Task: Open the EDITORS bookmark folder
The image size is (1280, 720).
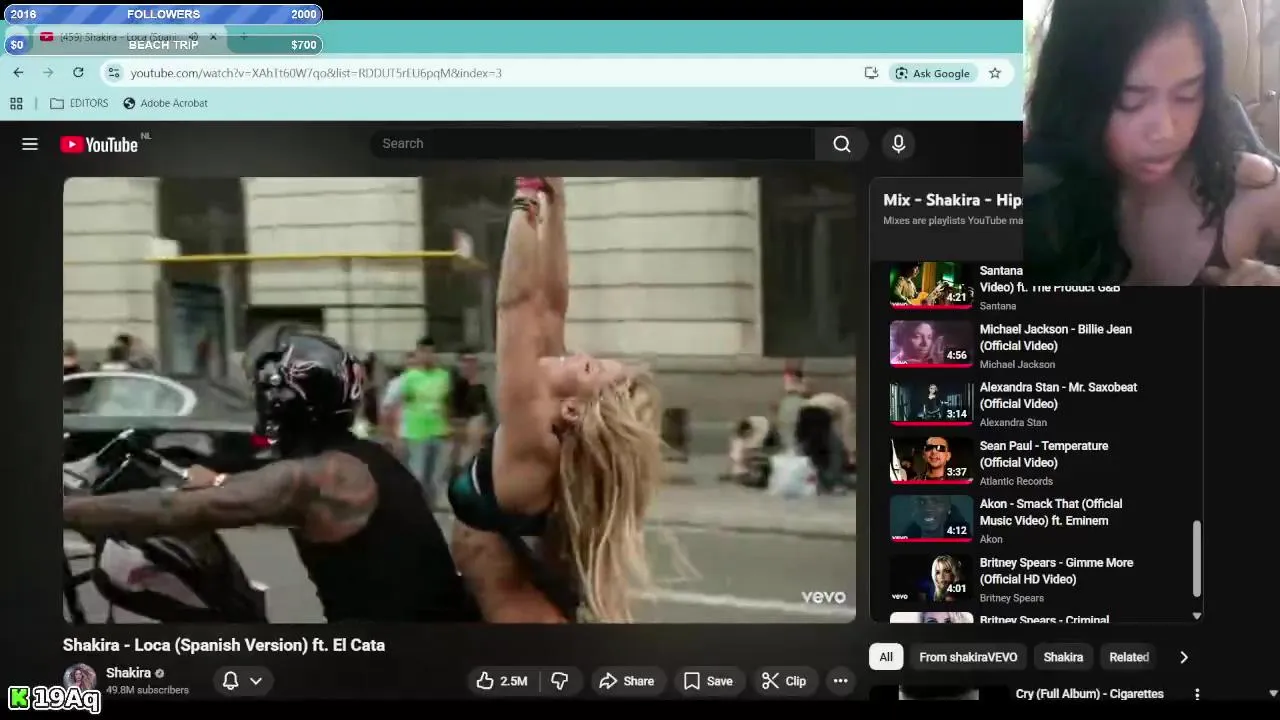Action: pos(79,103)
